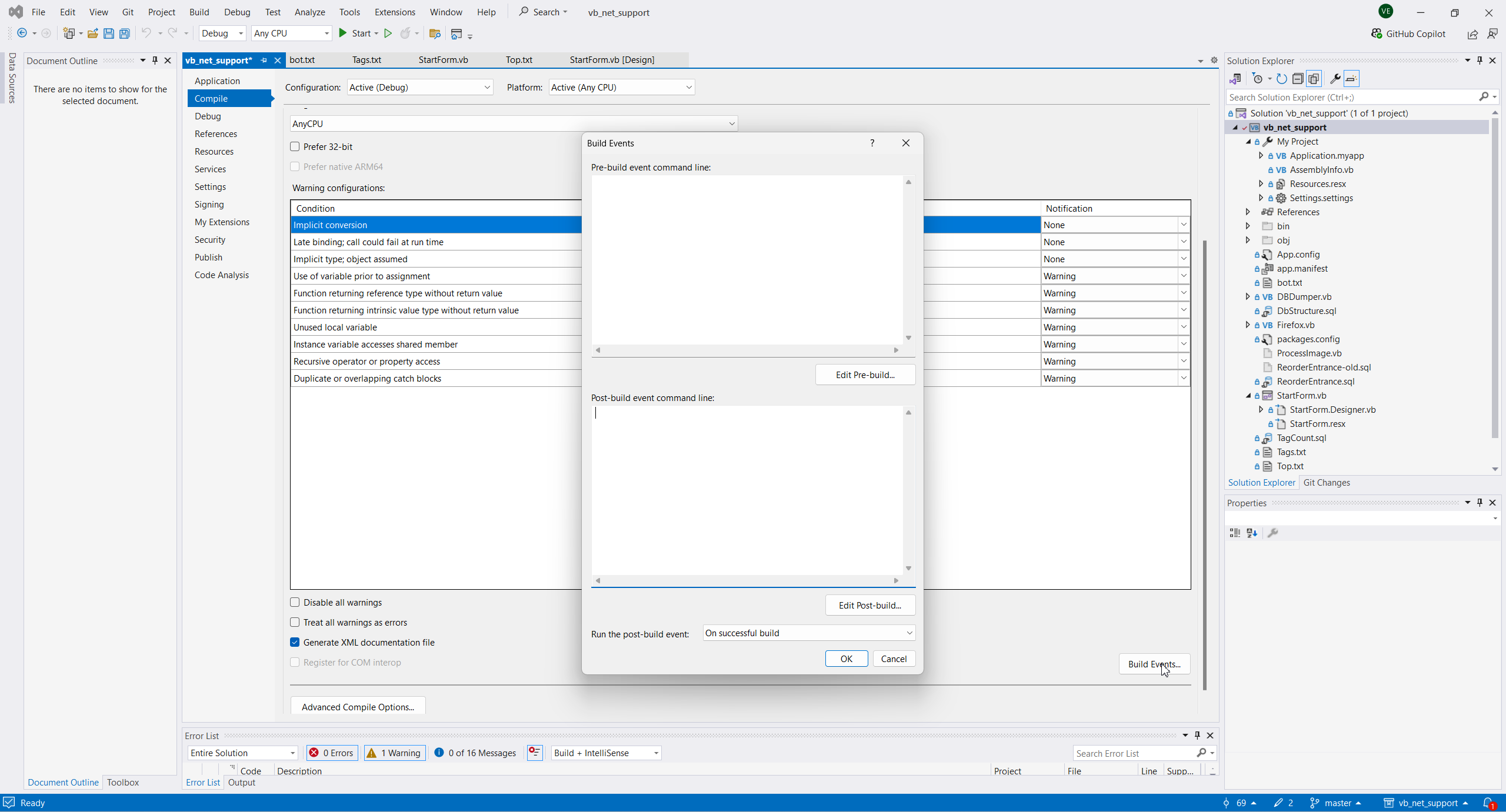Expand the References node in Solution Explorer

point(1248,212)
